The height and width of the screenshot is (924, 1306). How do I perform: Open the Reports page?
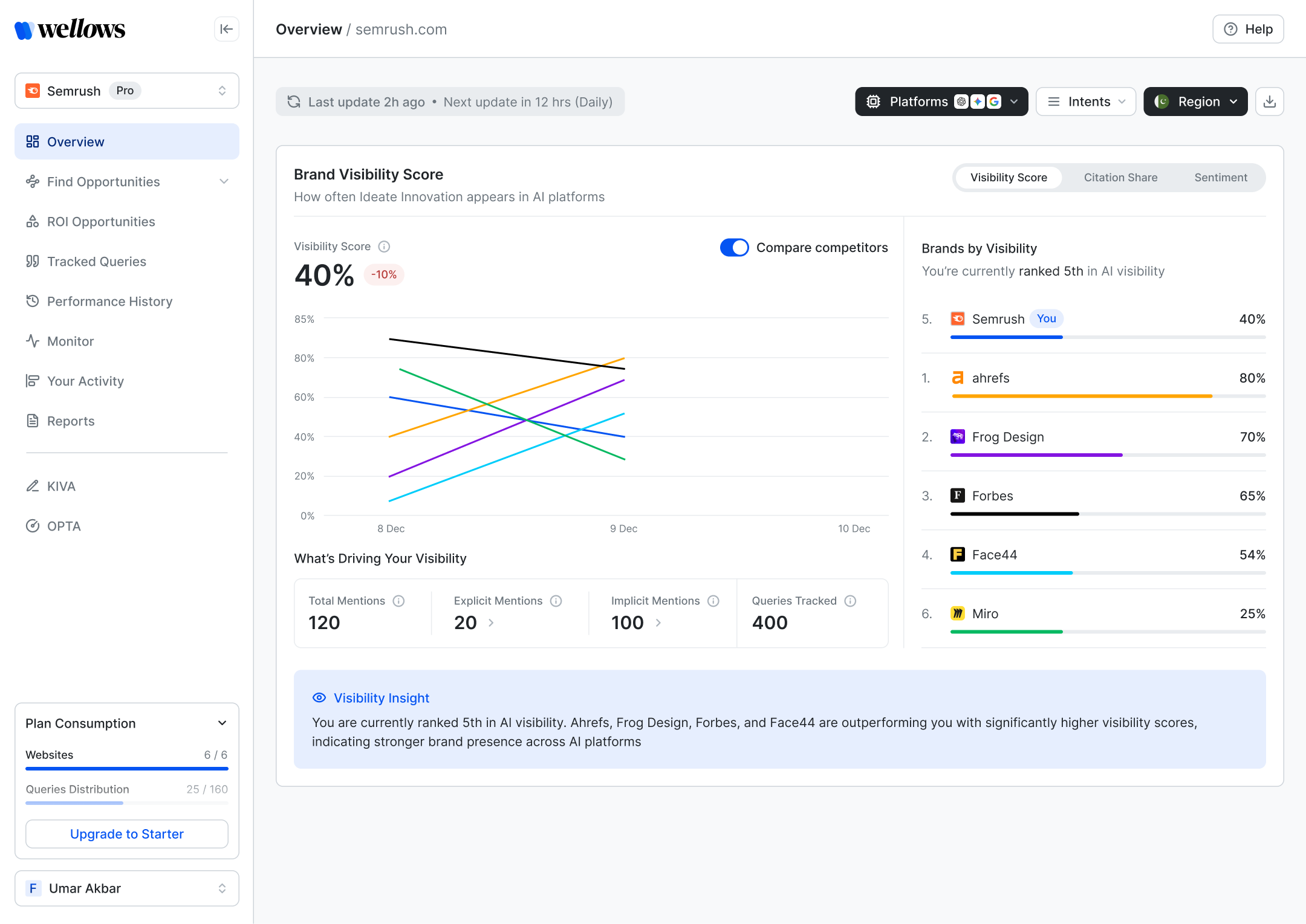pos(127,421)
